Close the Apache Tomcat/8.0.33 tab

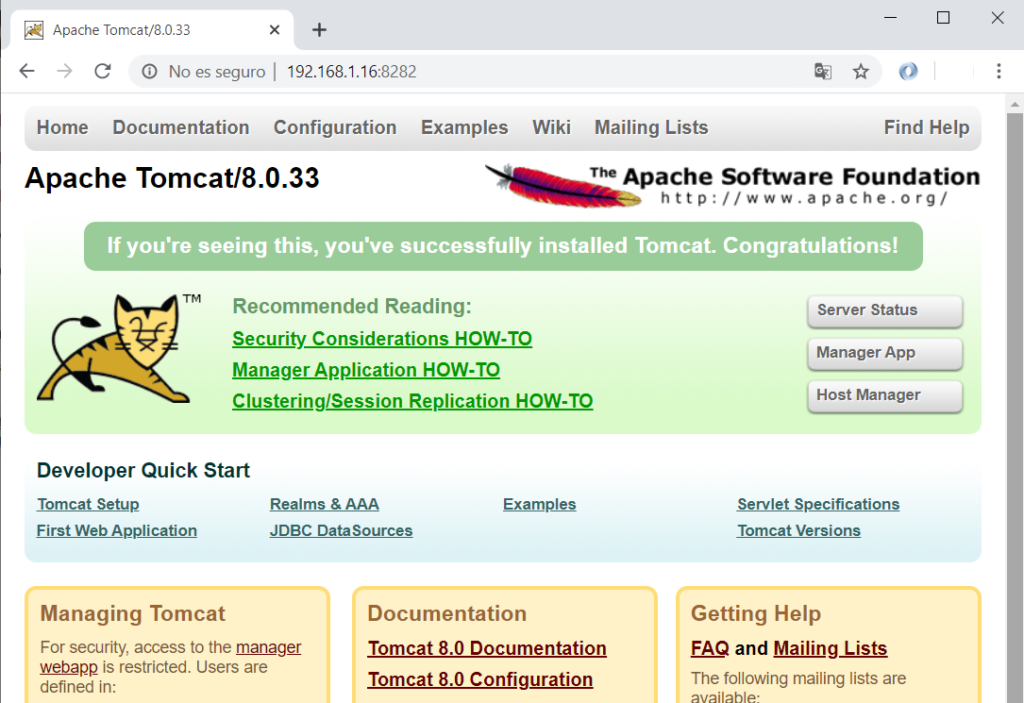274,30
